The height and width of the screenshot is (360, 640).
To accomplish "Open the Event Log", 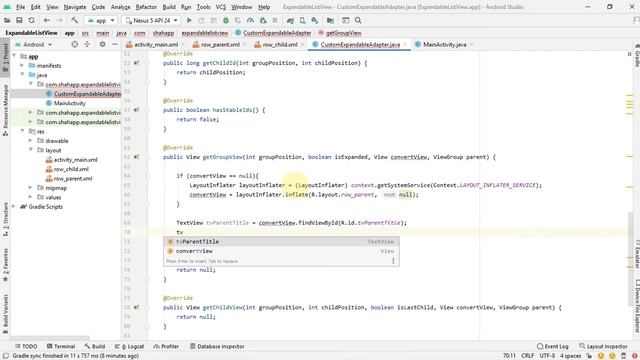I will [553, 346].
